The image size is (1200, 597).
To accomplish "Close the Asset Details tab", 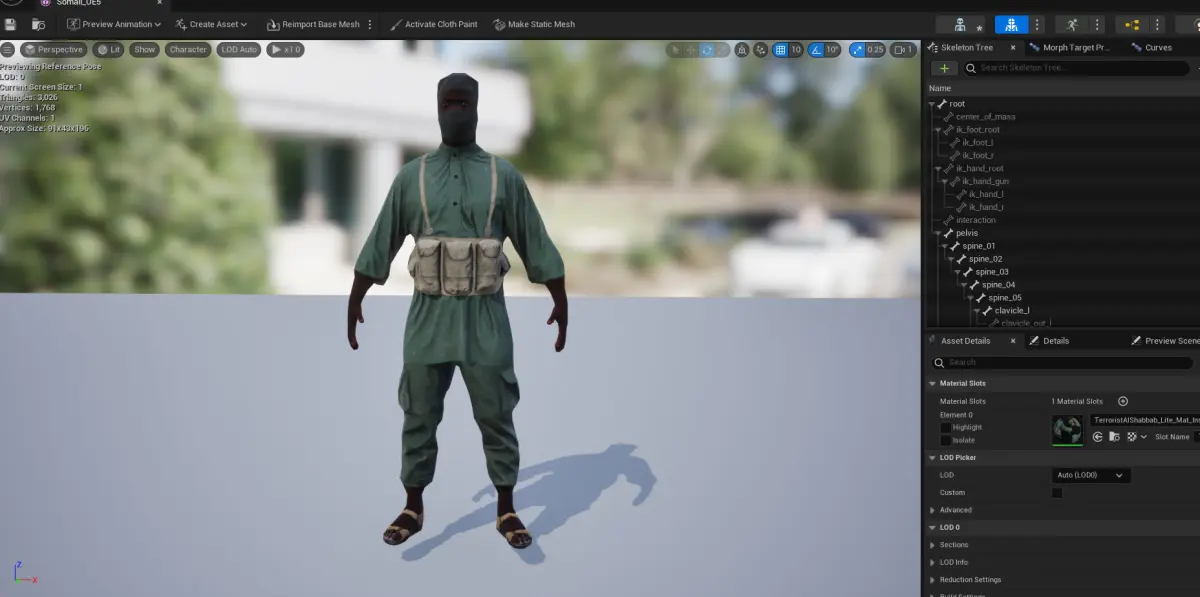I will [1012, 341].
